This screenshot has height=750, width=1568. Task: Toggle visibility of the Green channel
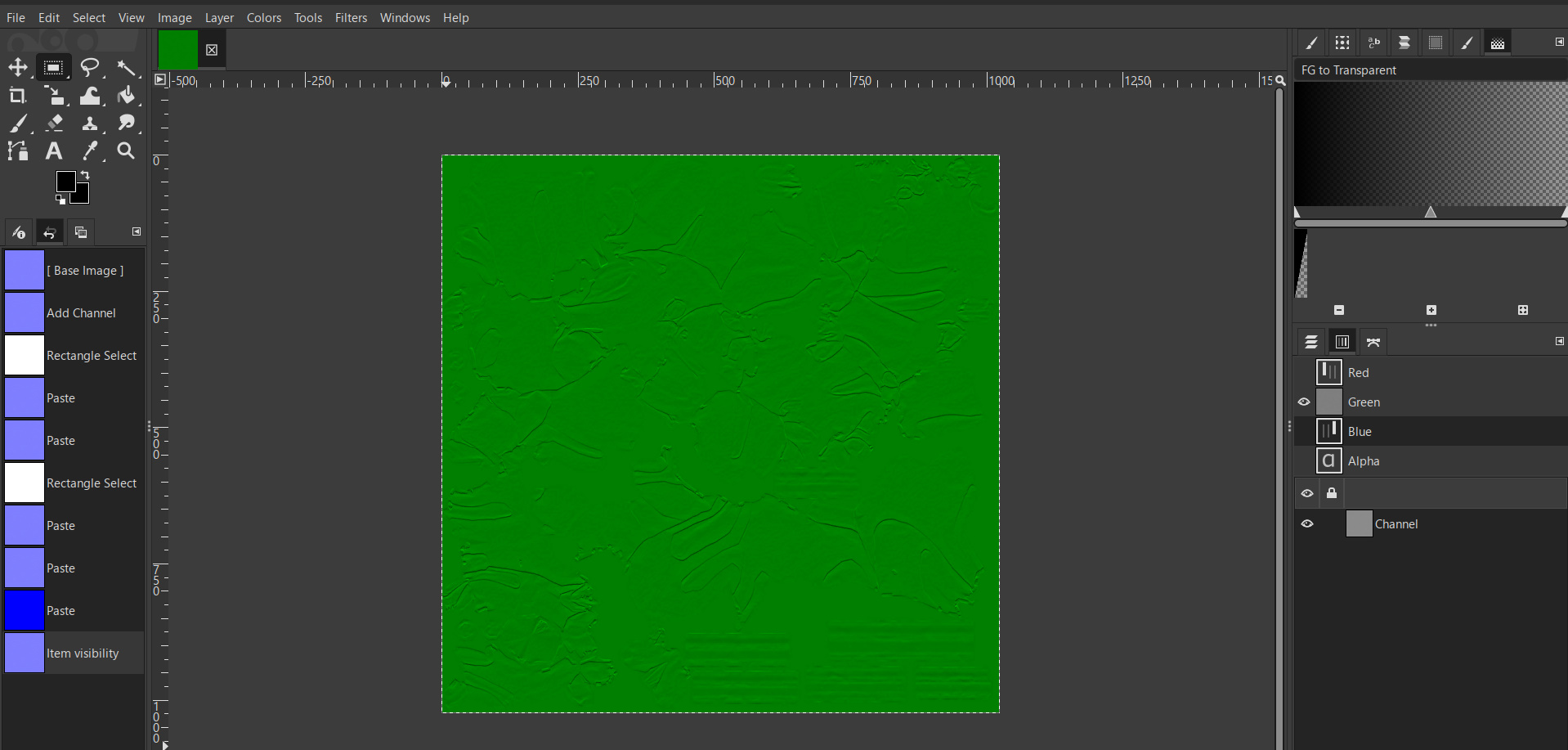(x=1305, y=402)
